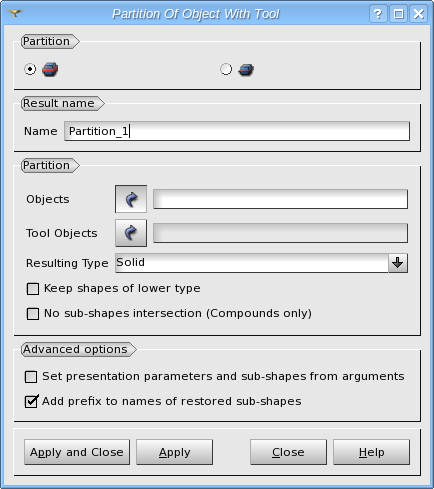Click the question mark help icon in title bar
Viewport: 434px width, 489px height.
point(378,14)
